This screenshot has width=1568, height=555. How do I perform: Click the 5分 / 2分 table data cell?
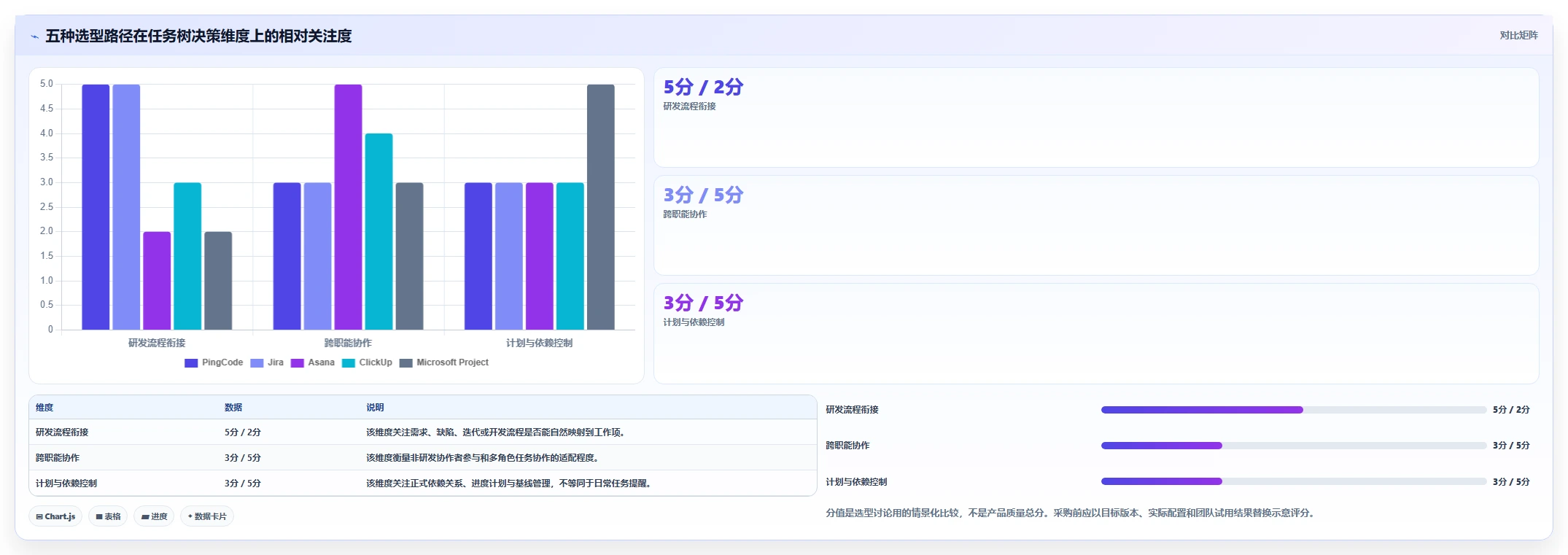click(243, 432)
